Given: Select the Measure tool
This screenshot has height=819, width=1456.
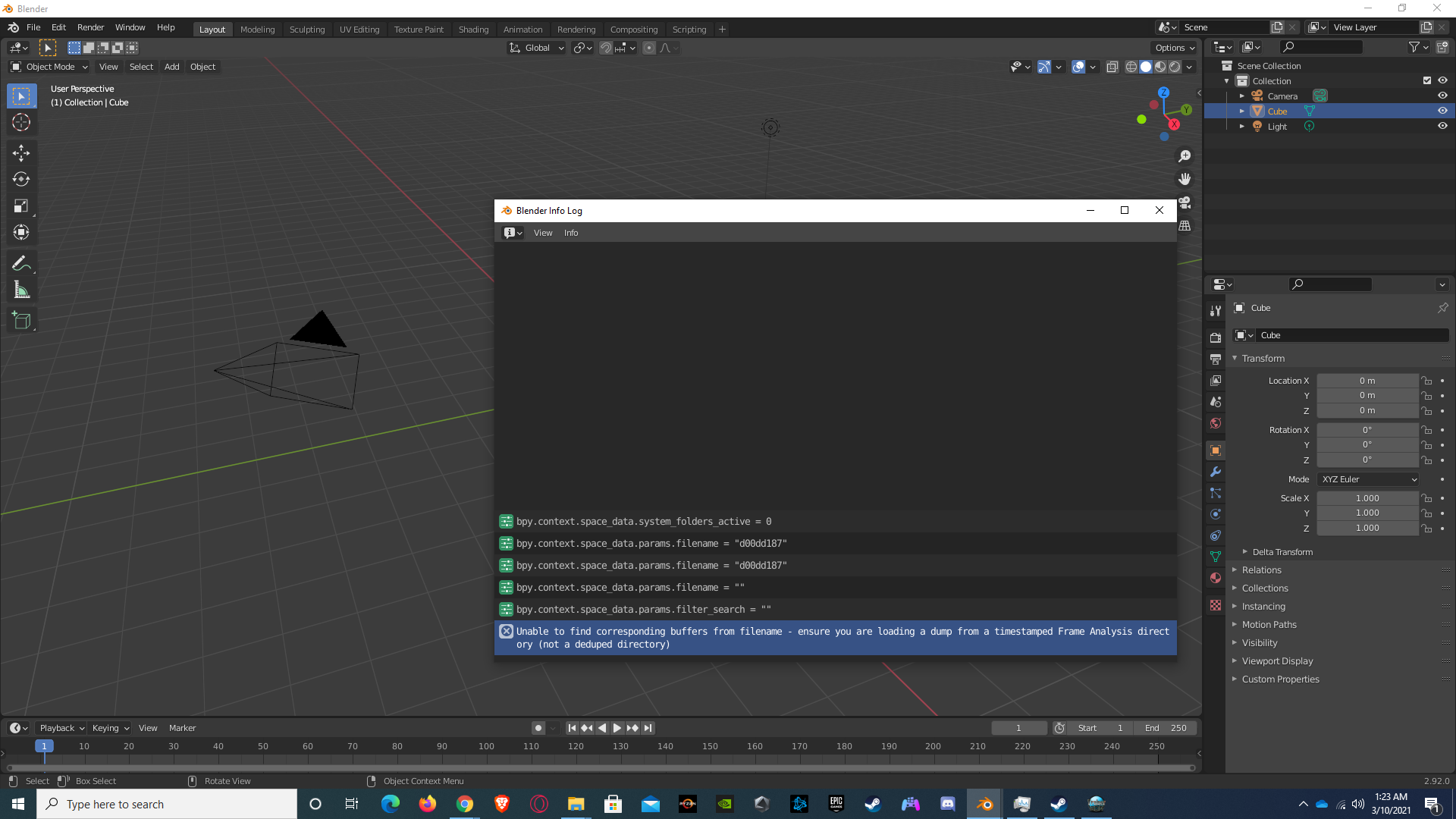Looking at the screenshot, I should (21, 290).
